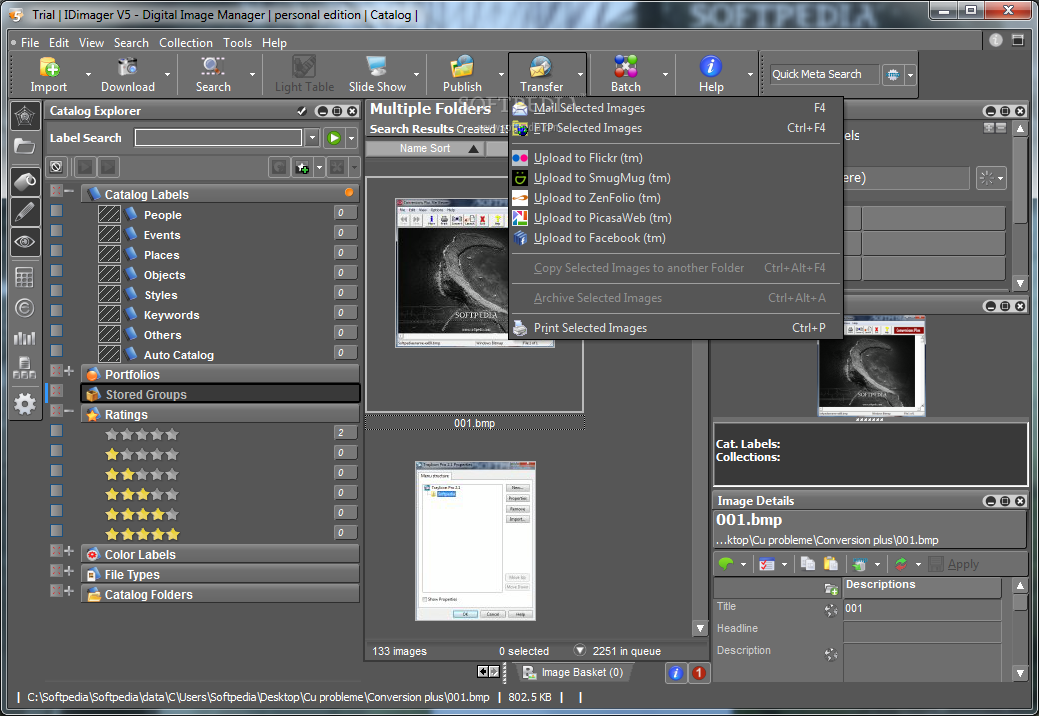Check the Places label checkbox
Screen dimensions: 1039x716
57,250
